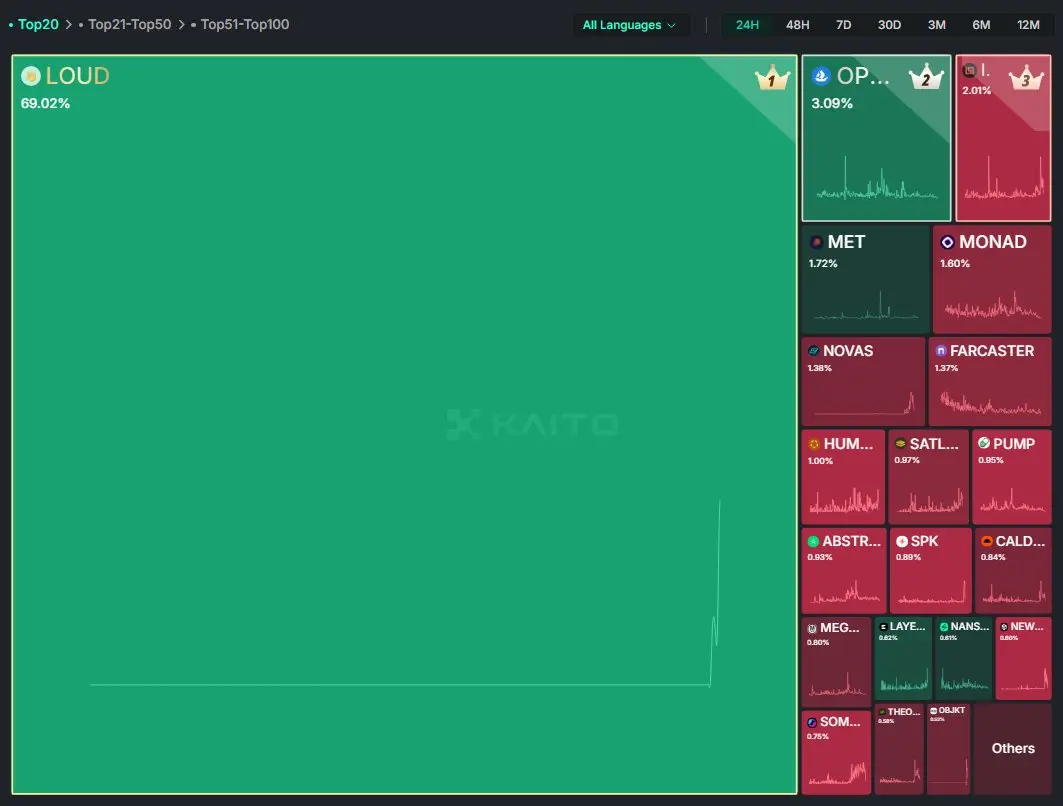The width and height of the screenshot is (1063, 806).
Task: Click the PUMP tile name
Action: pyautogui.click(x=1014, y=444)
